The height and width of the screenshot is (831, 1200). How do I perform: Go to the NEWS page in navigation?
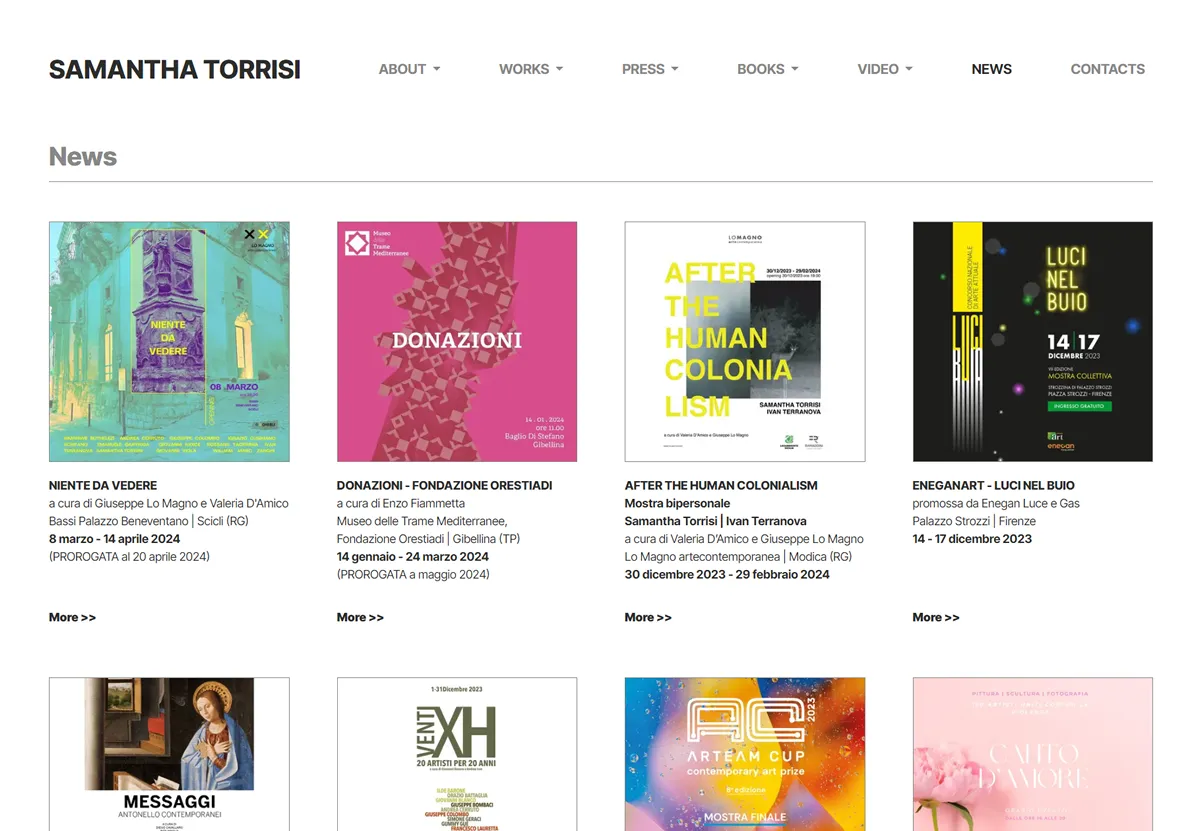(x=992, y=69)
